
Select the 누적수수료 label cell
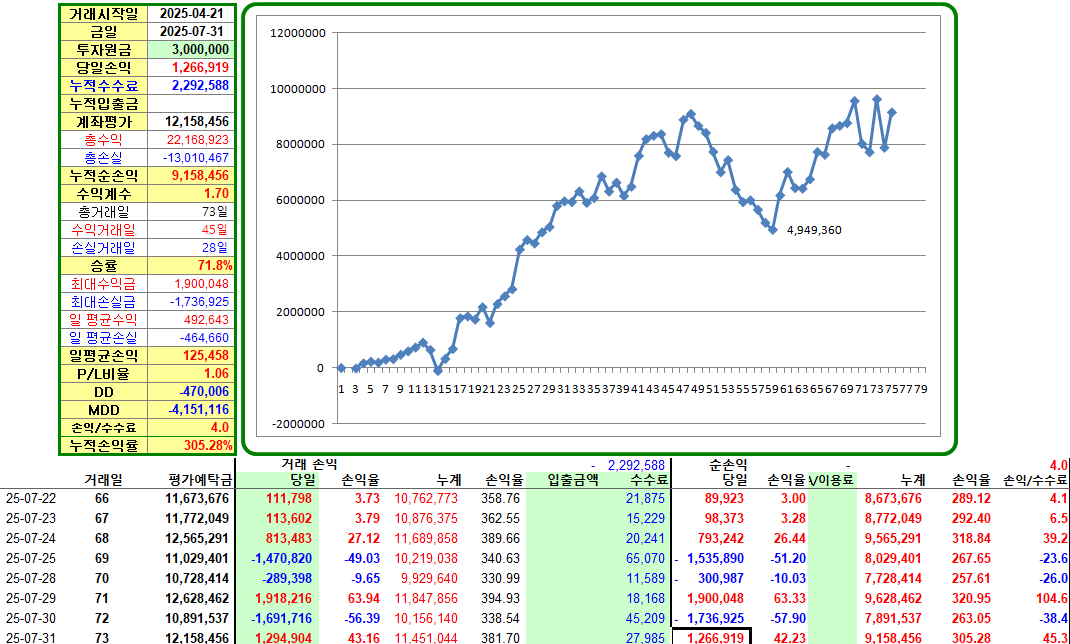click(104, 86)
